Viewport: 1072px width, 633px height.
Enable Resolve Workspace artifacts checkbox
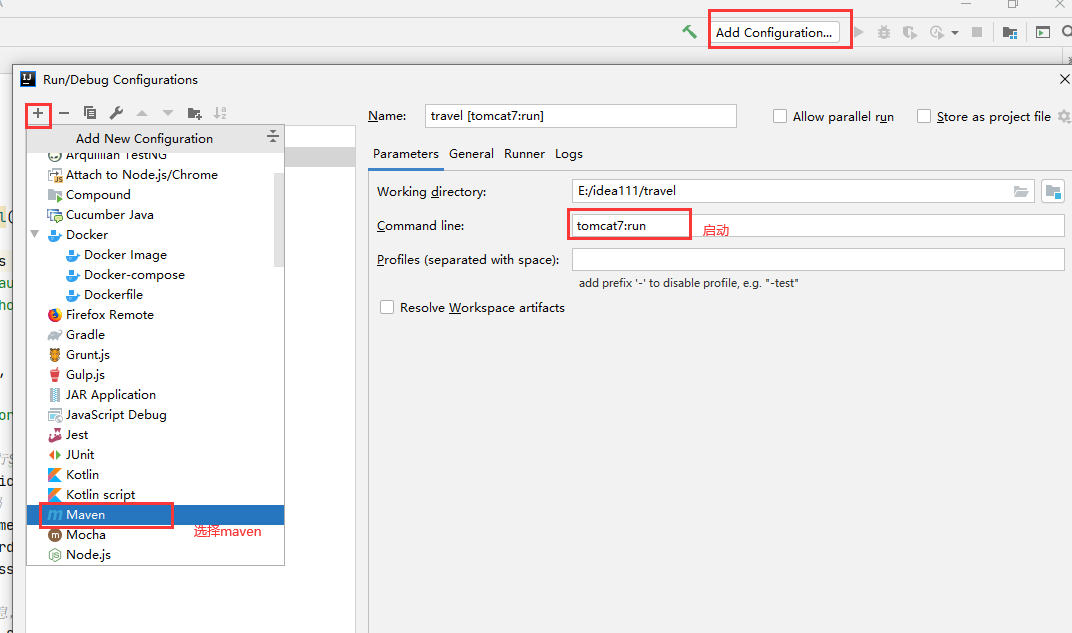click(387, 308)
